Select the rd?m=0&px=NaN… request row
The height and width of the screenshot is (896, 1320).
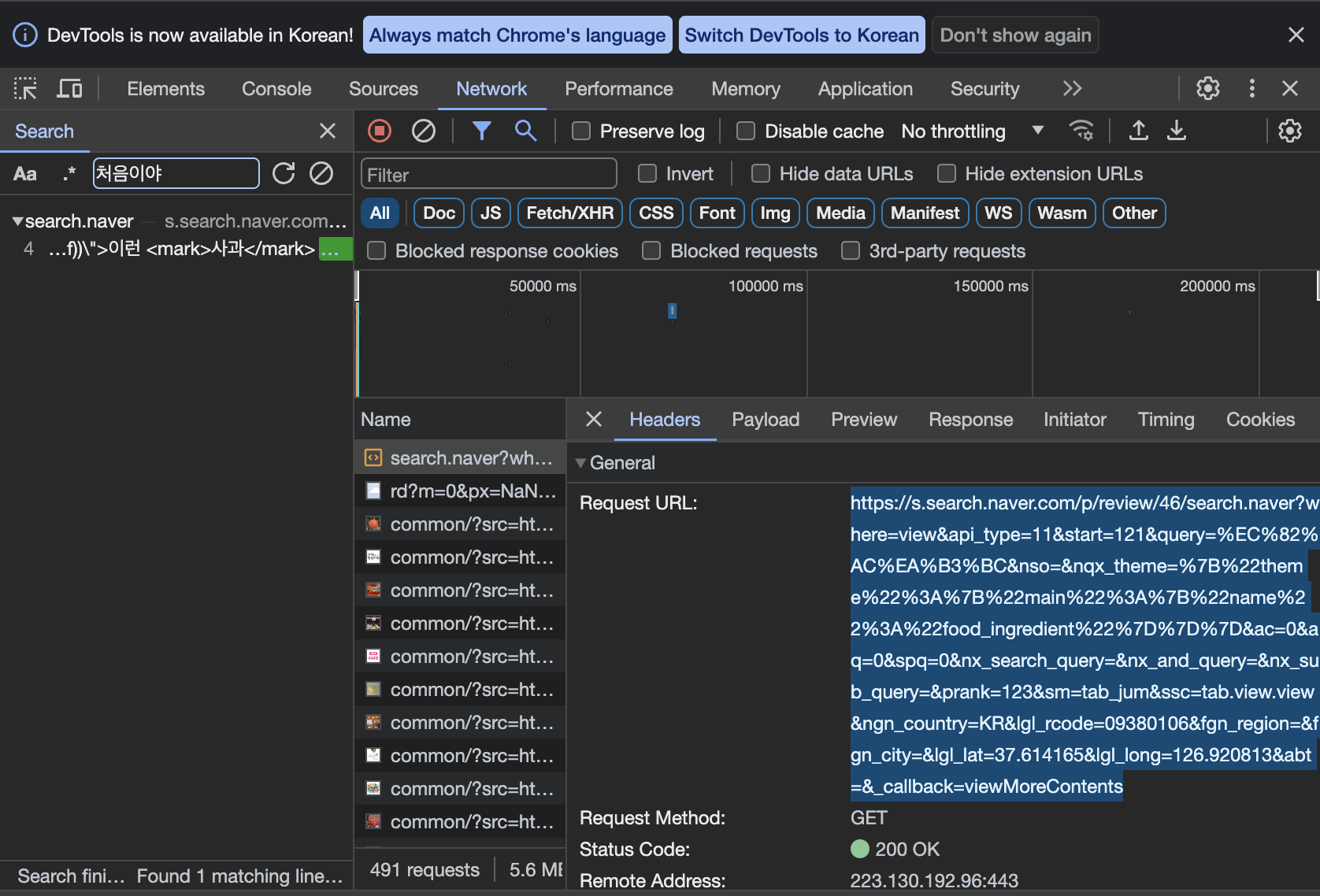[460, 491]
